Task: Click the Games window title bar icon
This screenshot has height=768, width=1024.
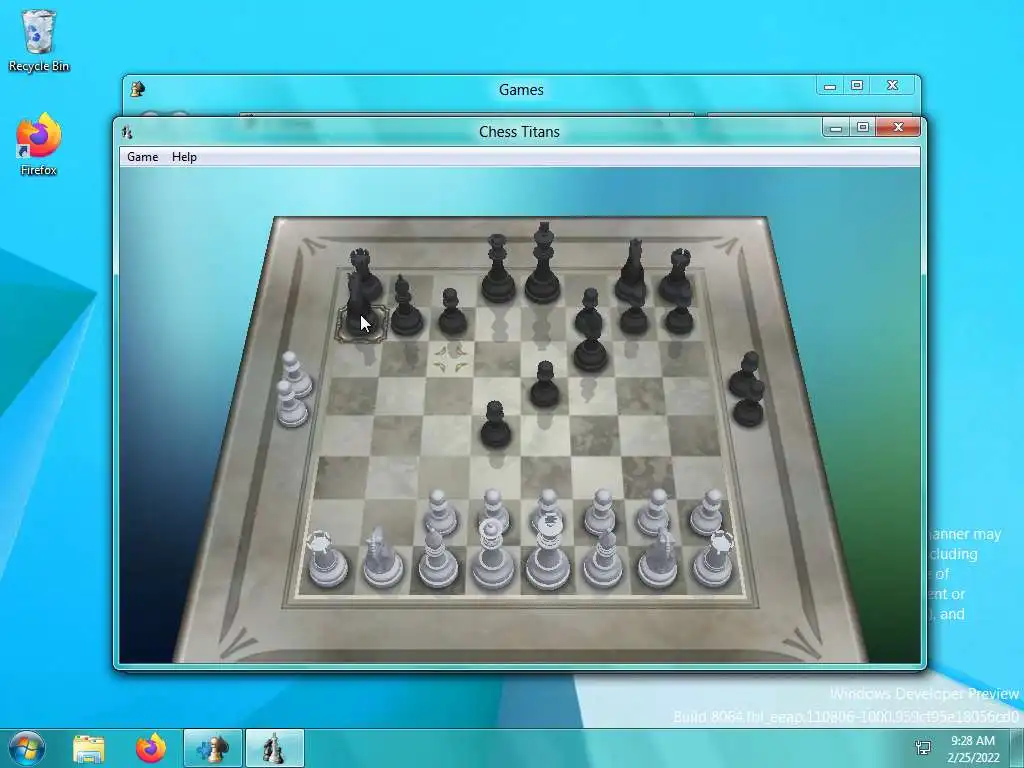Action: click(x=137, y=89)
